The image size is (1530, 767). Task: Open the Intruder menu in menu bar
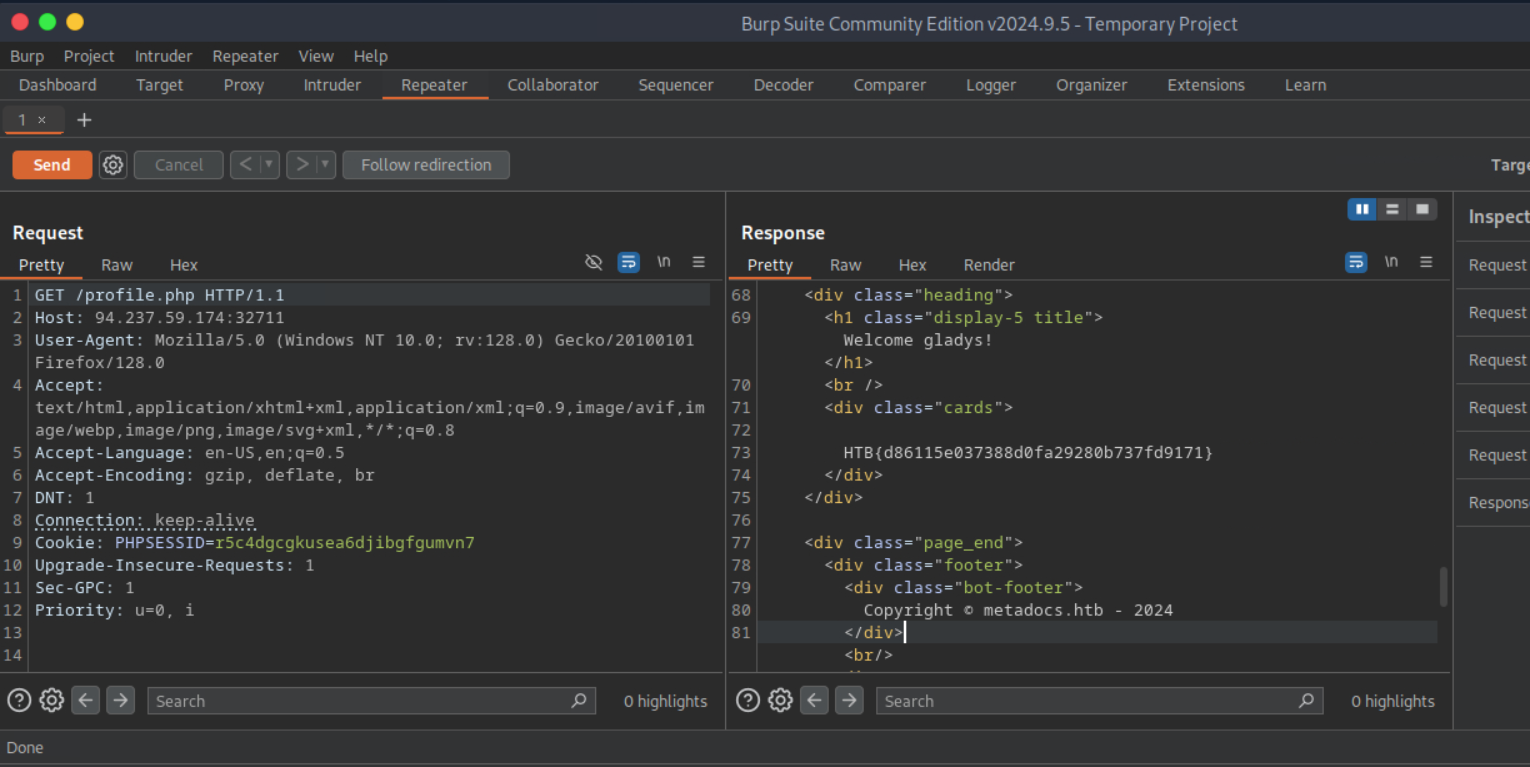pyautogui.click(x=163, y=56)
